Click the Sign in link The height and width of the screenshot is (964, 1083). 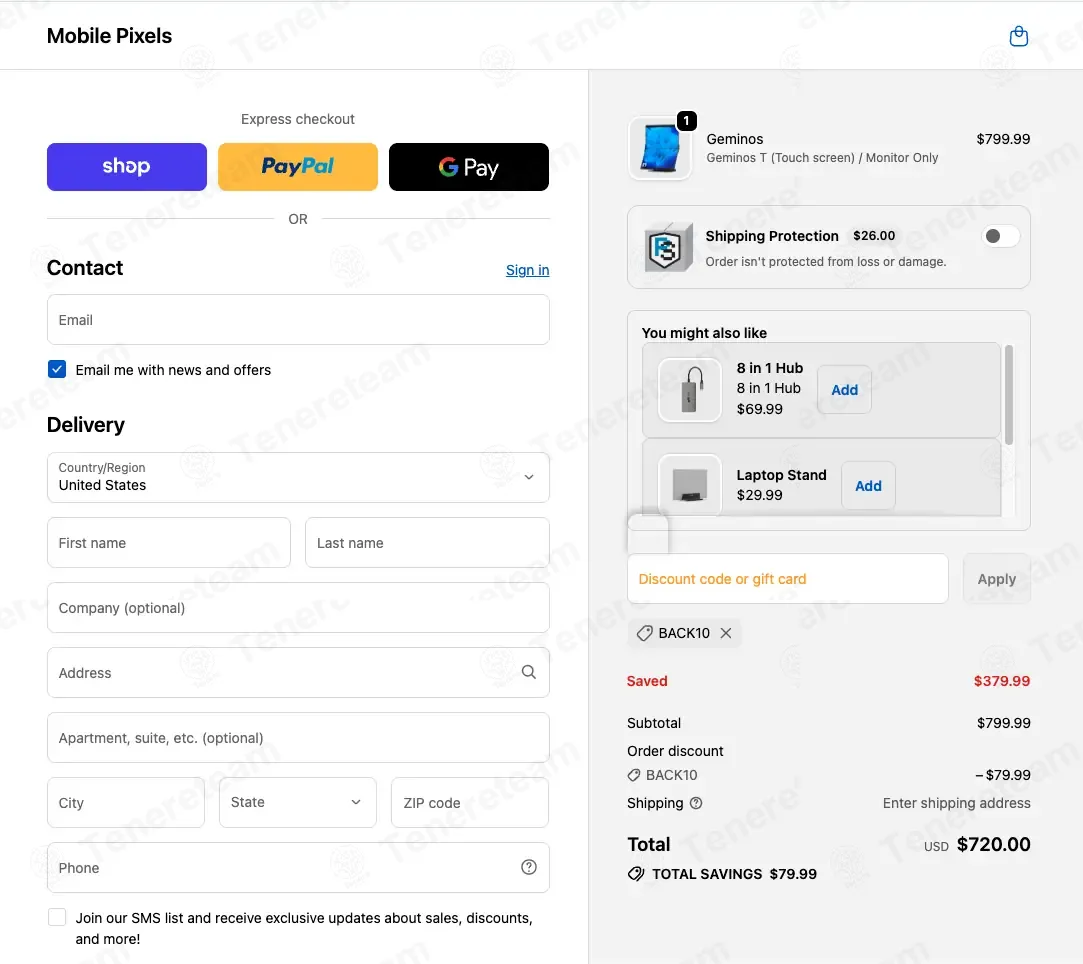coord(528,270)
